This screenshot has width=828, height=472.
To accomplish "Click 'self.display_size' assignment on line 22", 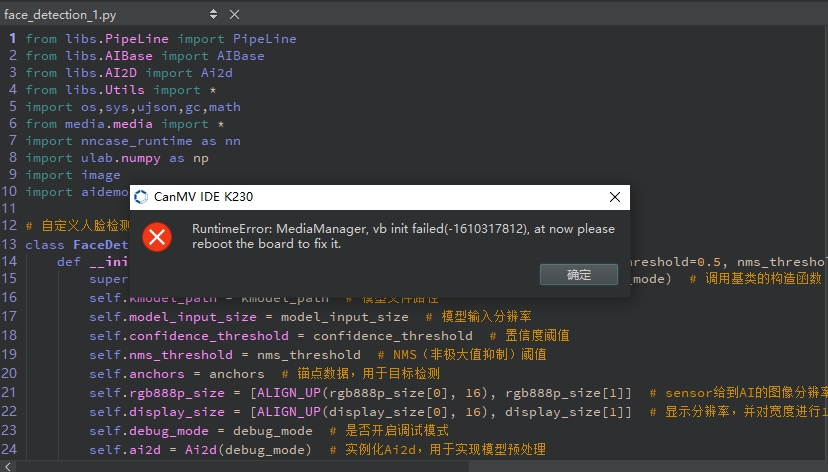I will click(x=360, y=412).
